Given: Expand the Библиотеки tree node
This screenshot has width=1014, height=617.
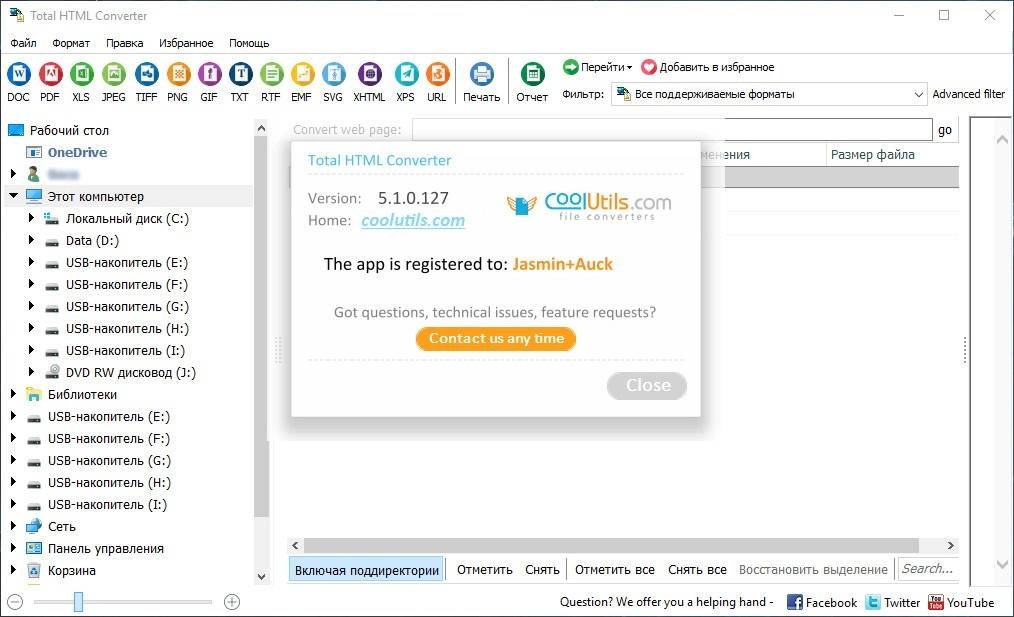Looking at the screenshot, I should tap(12, 394).
